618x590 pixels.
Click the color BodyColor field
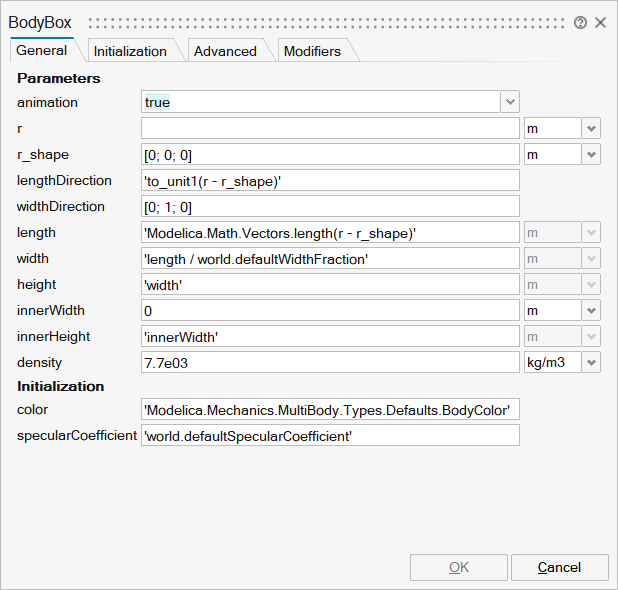tap(330, 409)
